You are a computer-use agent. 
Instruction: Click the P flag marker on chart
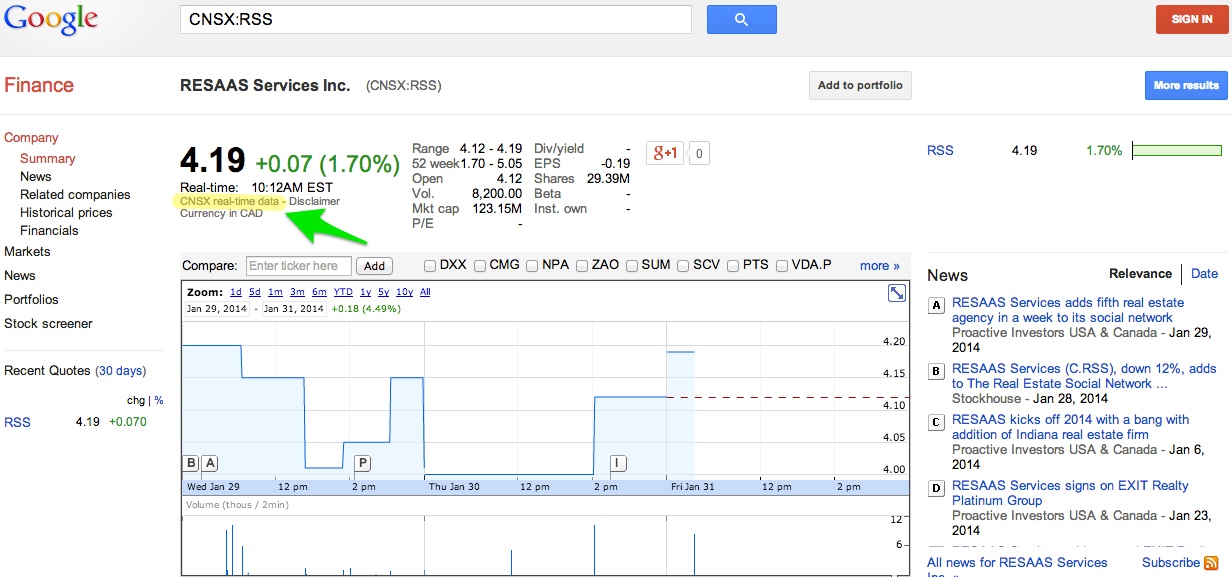point(363,462)
